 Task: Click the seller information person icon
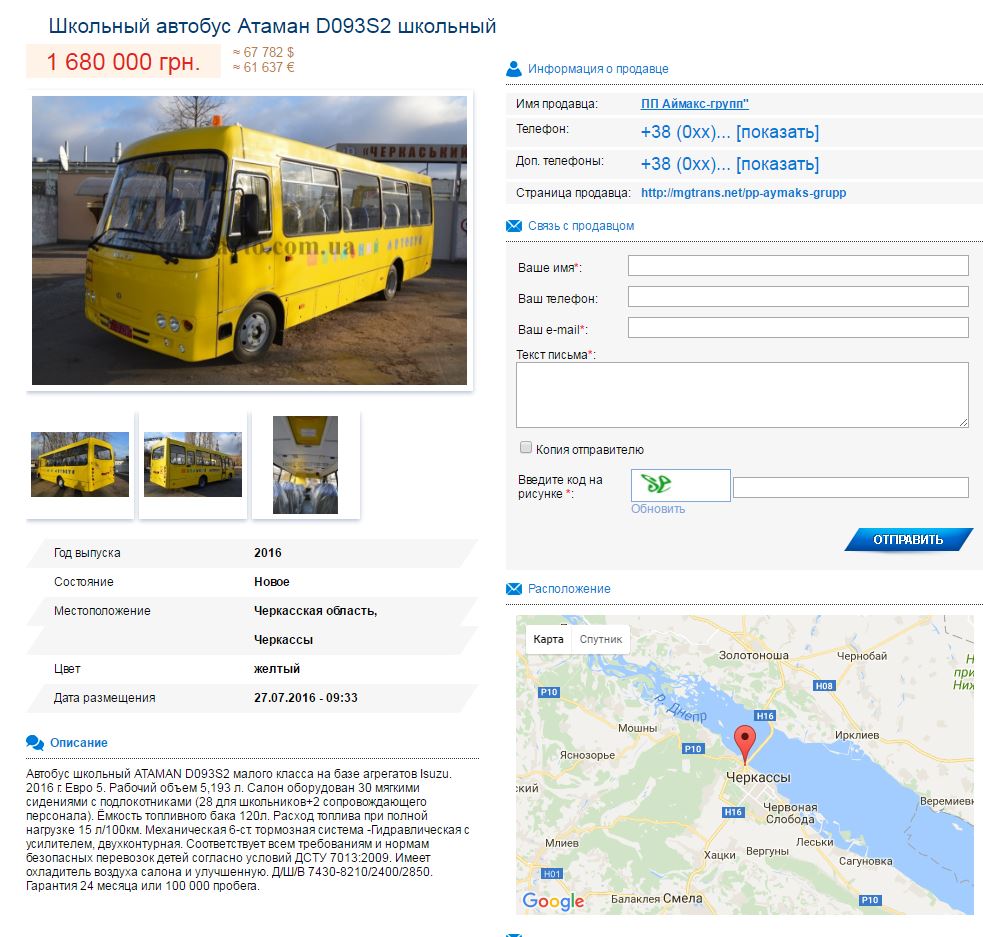tap(514, 69)
